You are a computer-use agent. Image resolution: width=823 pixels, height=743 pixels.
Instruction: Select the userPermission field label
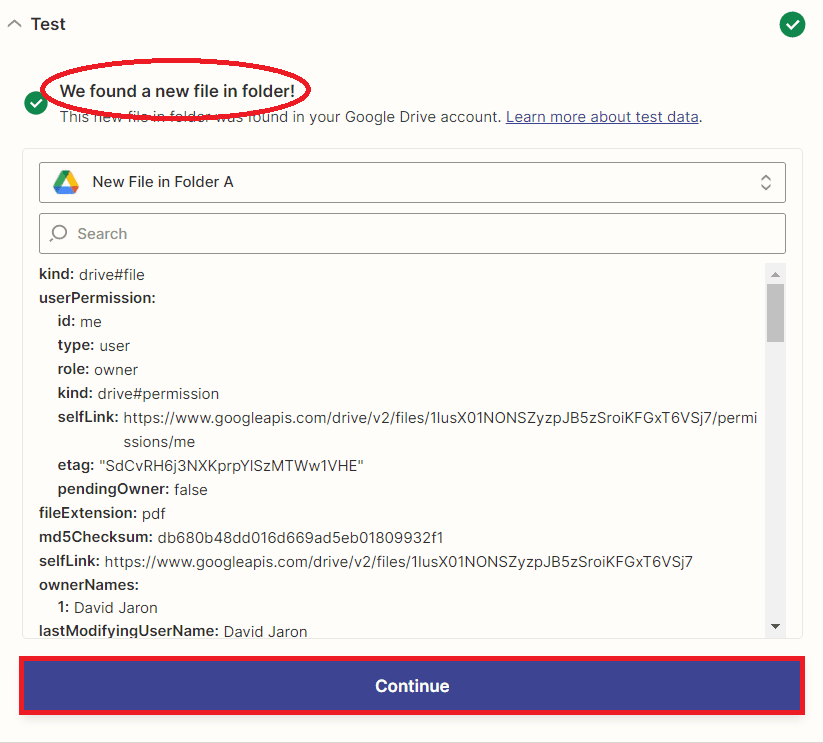click(x=97, y=298)
